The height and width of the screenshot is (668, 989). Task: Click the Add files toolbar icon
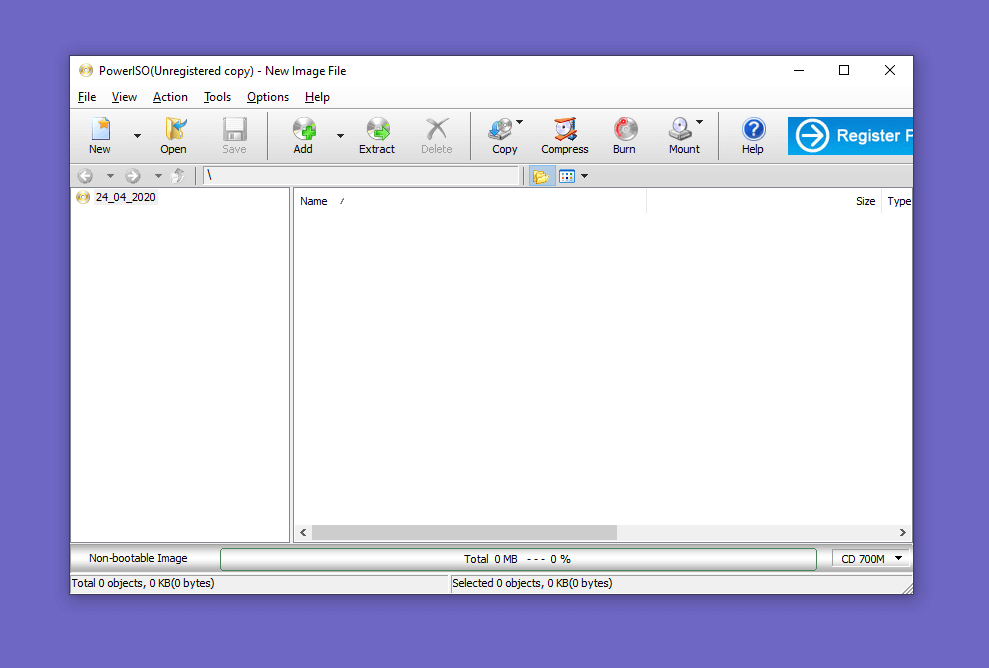pos(303,136)
